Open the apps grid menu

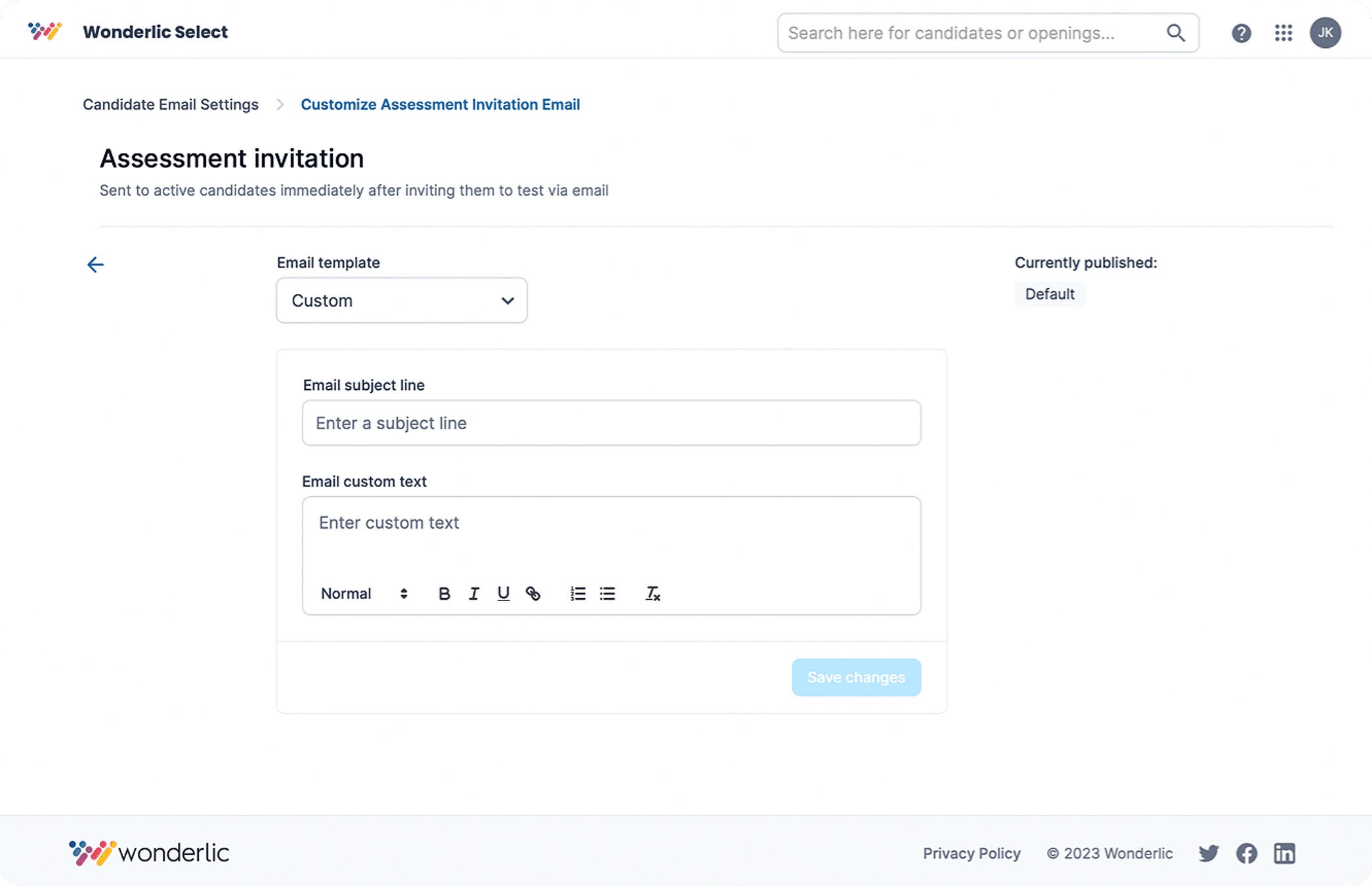(1283, 33)
